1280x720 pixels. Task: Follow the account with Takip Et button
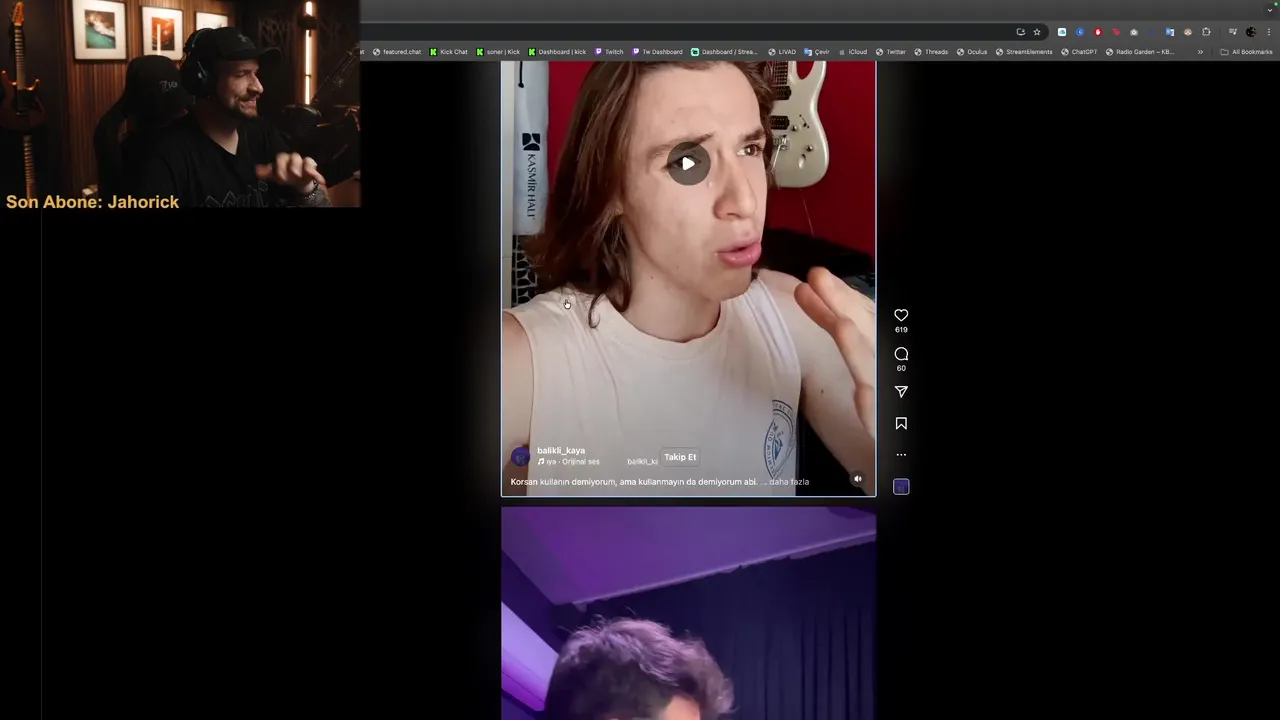(x=680, y=457)
